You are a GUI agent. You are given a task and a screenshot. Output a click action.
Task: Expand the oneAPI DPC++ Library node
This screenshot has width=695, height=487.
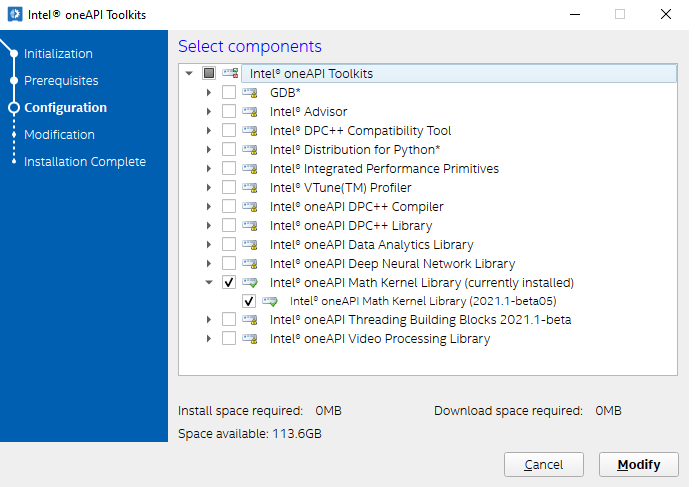[209, 226]
